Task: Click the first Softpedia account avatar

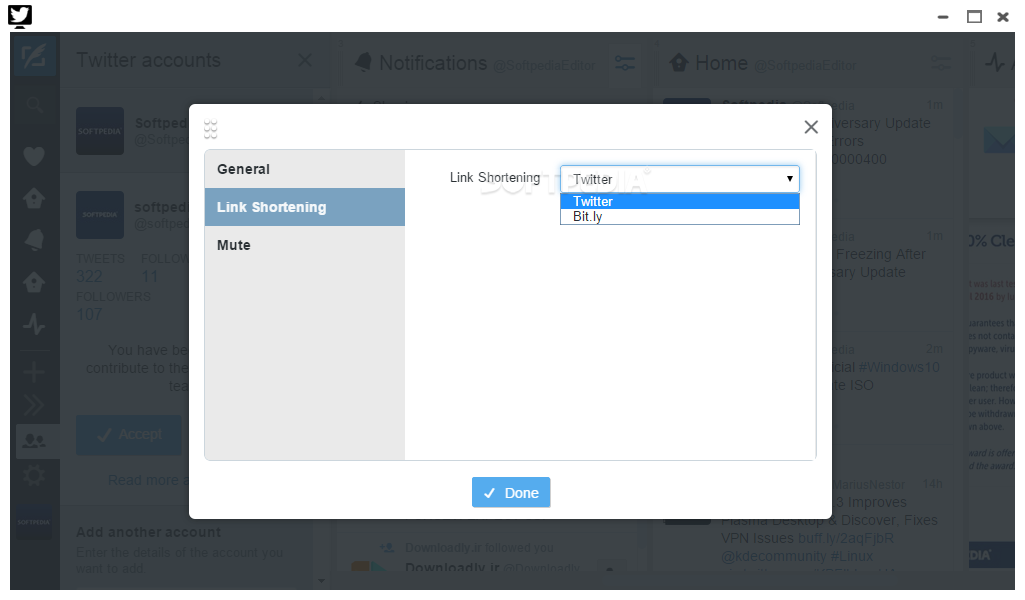Action: [99, 131]
